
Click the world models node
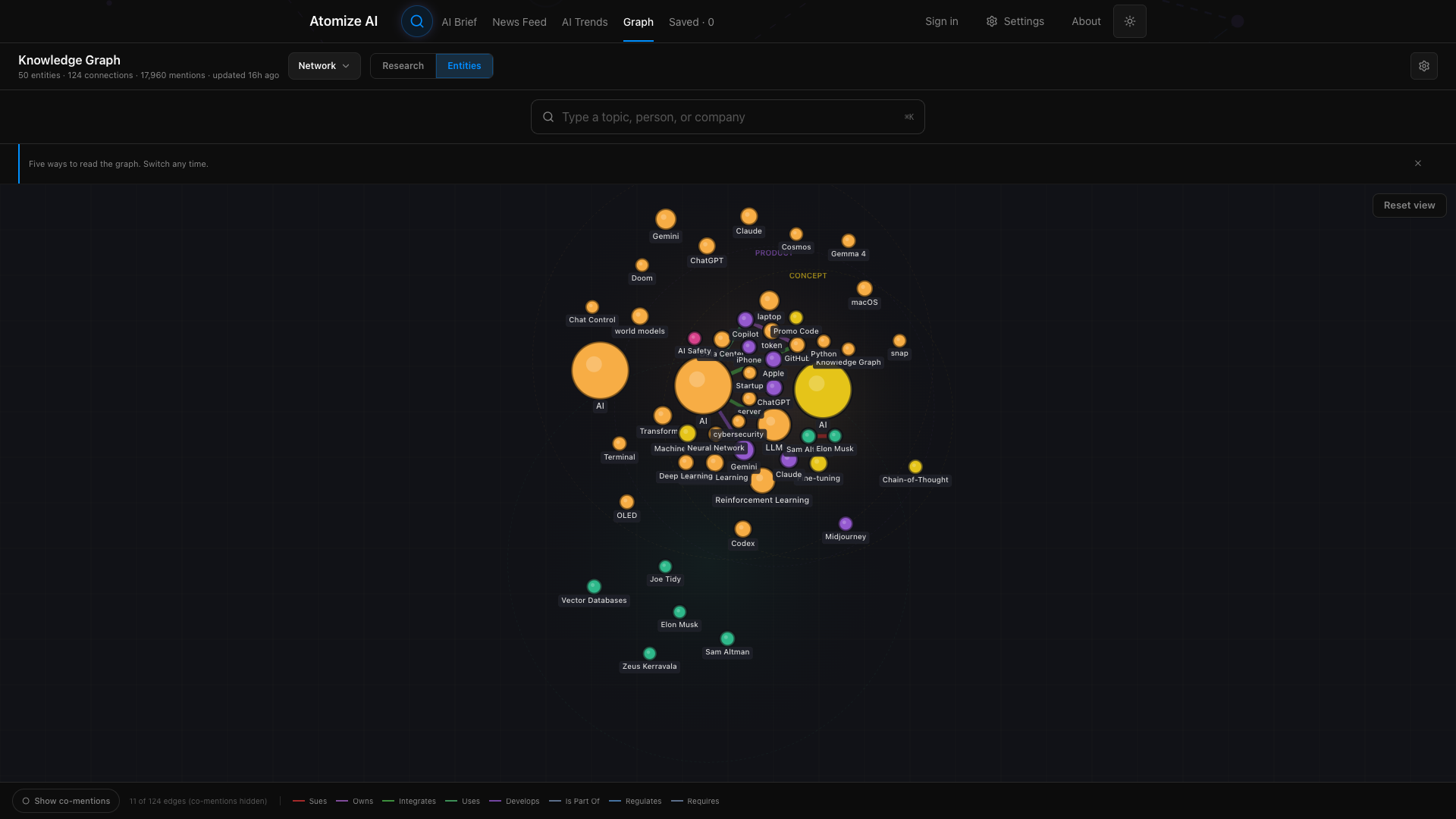(640, 316)
